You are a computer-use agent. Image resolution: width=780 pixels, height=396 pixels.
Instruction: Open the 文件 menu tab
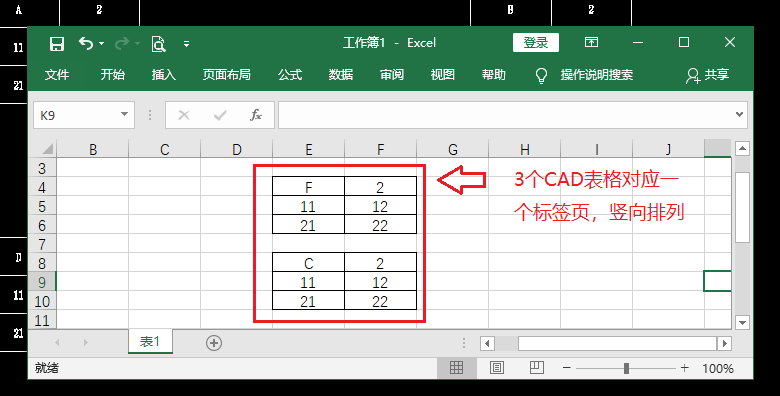point(57,75)
